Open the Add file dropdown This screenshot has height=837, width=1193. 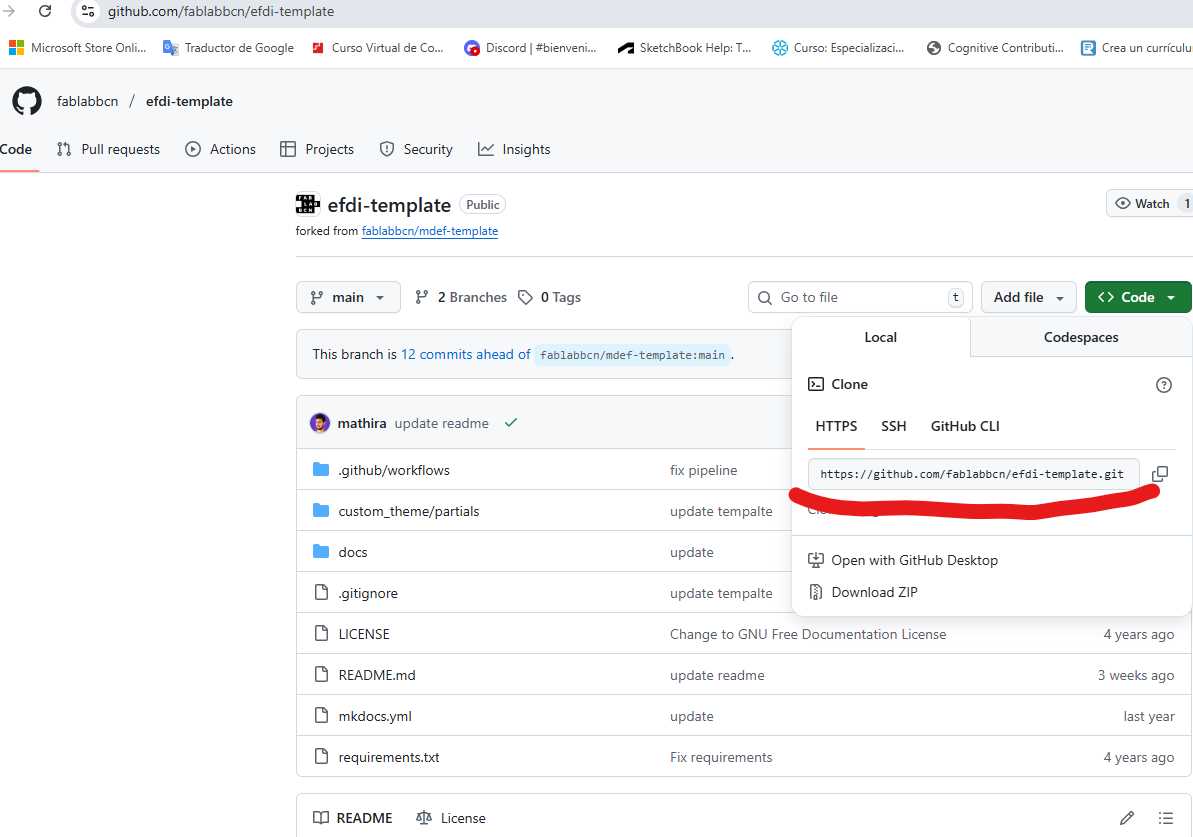tap(1028, 297)
